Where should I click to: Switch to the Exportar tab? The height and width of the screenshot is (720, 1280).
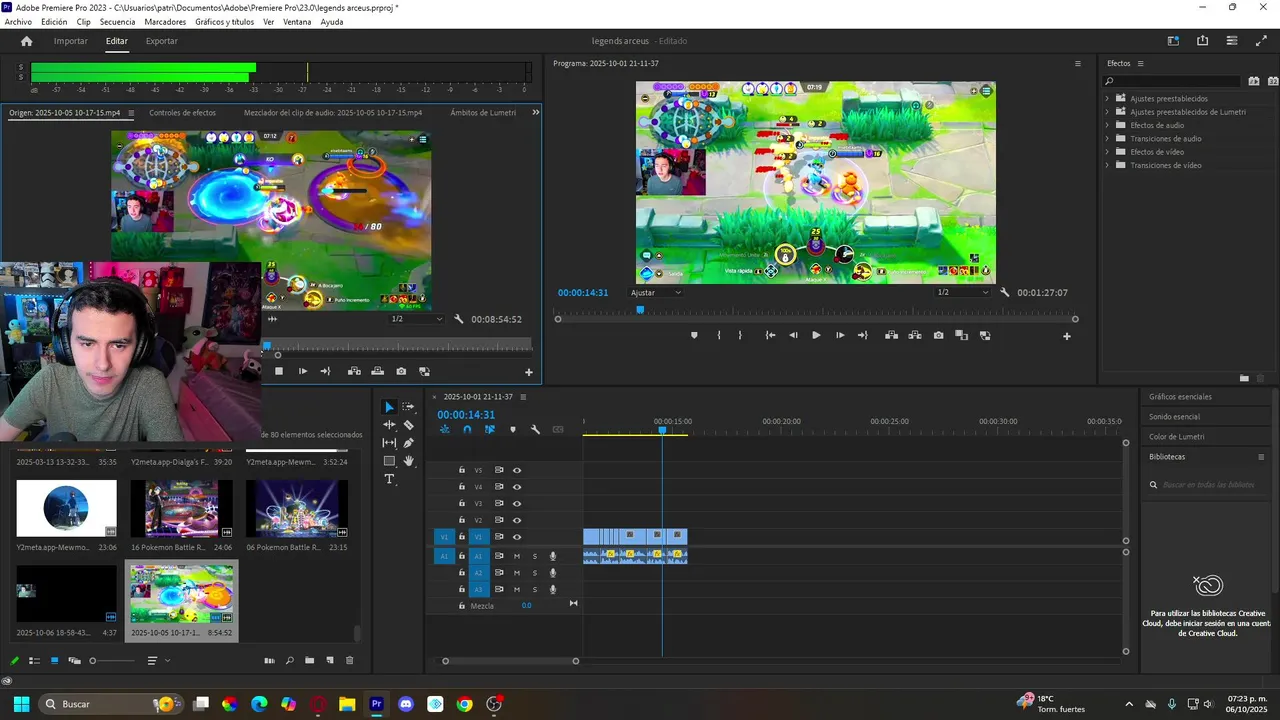[161, 41]
